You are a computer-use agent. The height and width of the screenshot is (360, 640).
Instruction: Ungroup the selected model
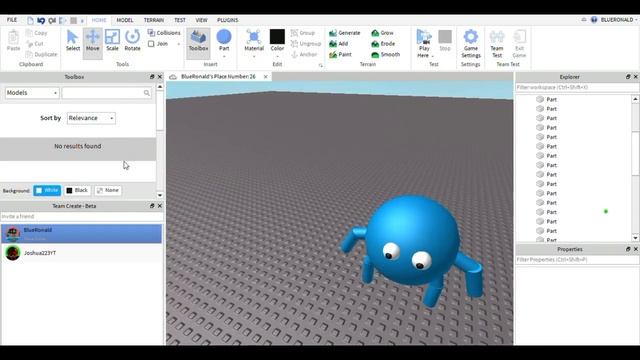[x=306, y=44]
